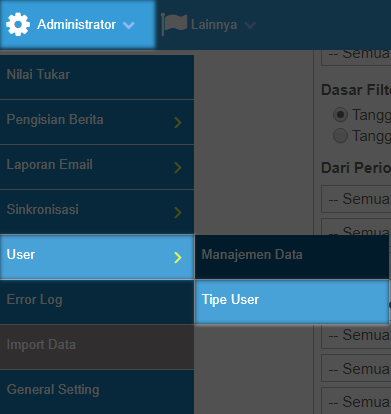Open the topmost Semua combo box

[x=356, y=58]
